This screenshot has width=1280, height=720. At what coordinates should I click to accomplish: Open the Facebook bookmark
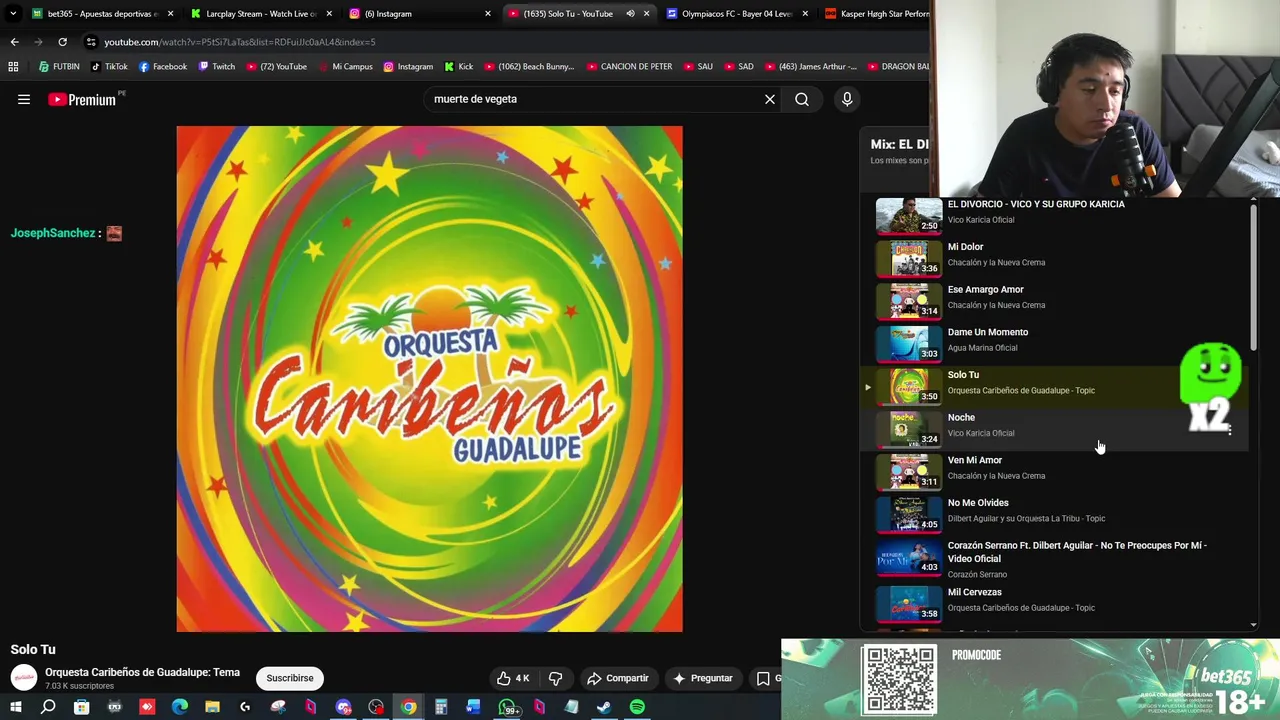coord(163,67)
